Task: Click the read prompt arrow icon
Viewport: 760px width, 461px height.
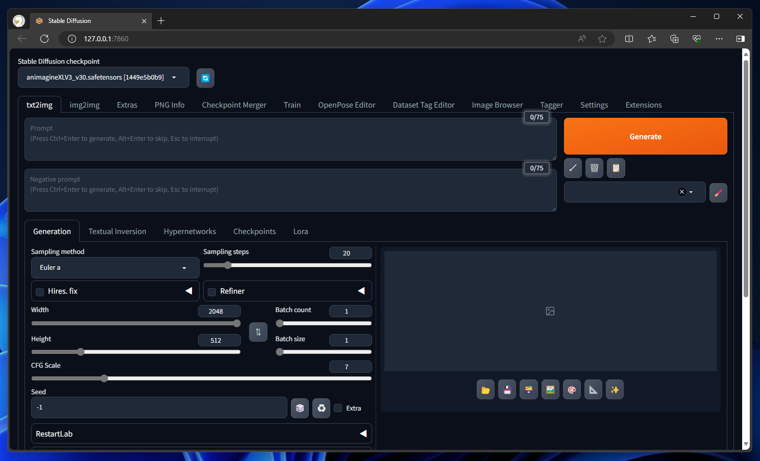Action: [572, 168]
